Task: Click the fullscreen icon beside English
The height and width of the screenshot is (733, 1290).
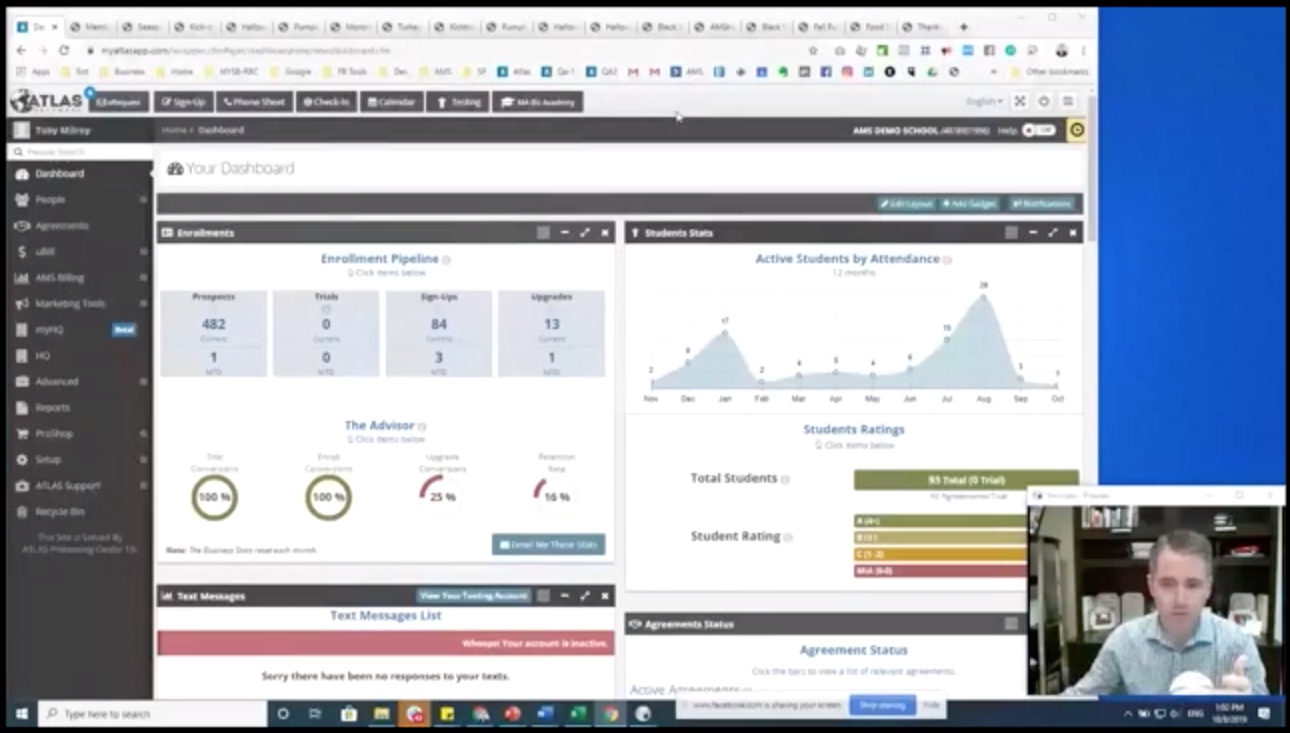Action: coord(1020,102)
